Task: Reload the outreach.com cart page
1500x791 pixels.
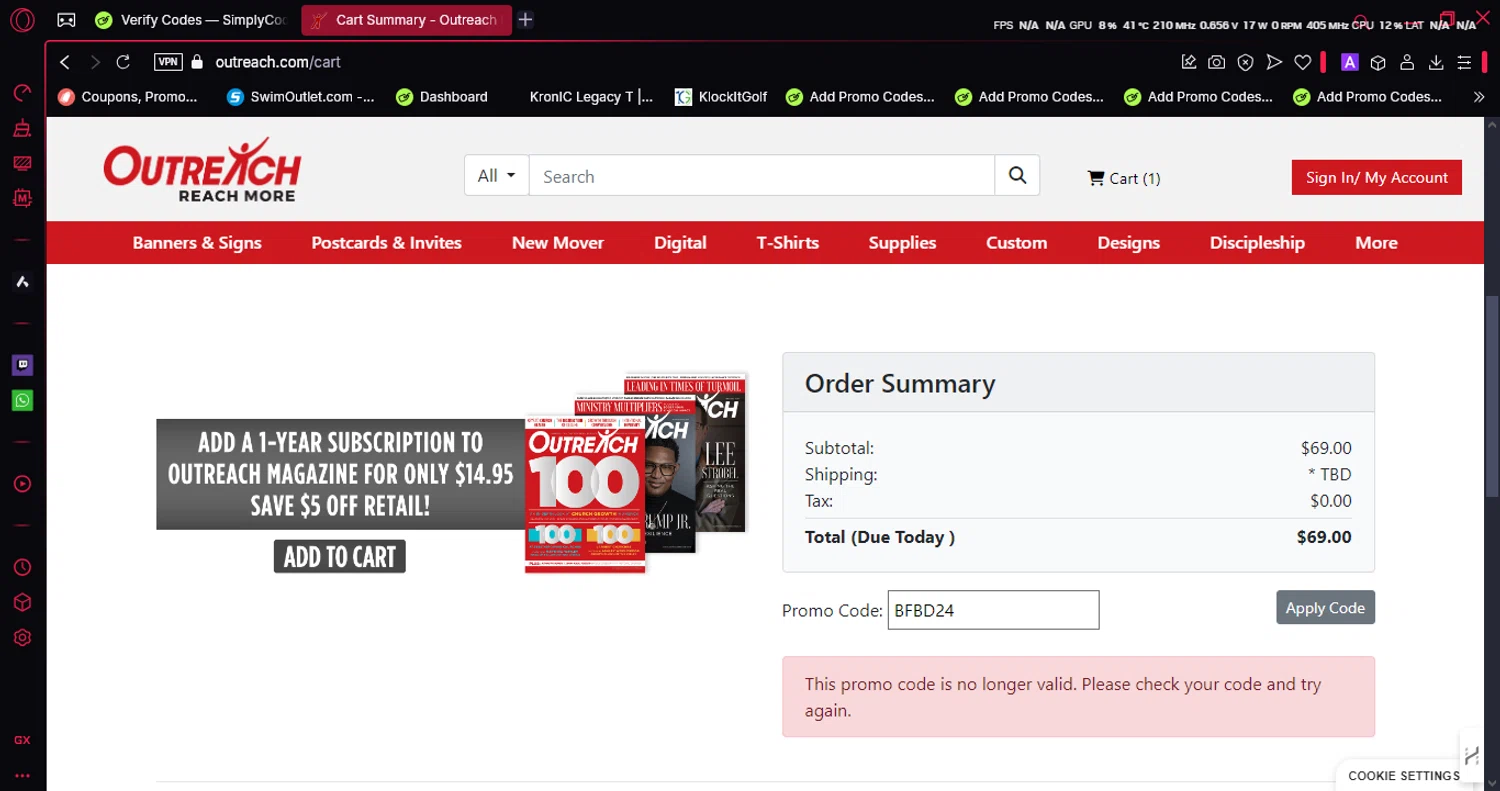Action: 123,62
